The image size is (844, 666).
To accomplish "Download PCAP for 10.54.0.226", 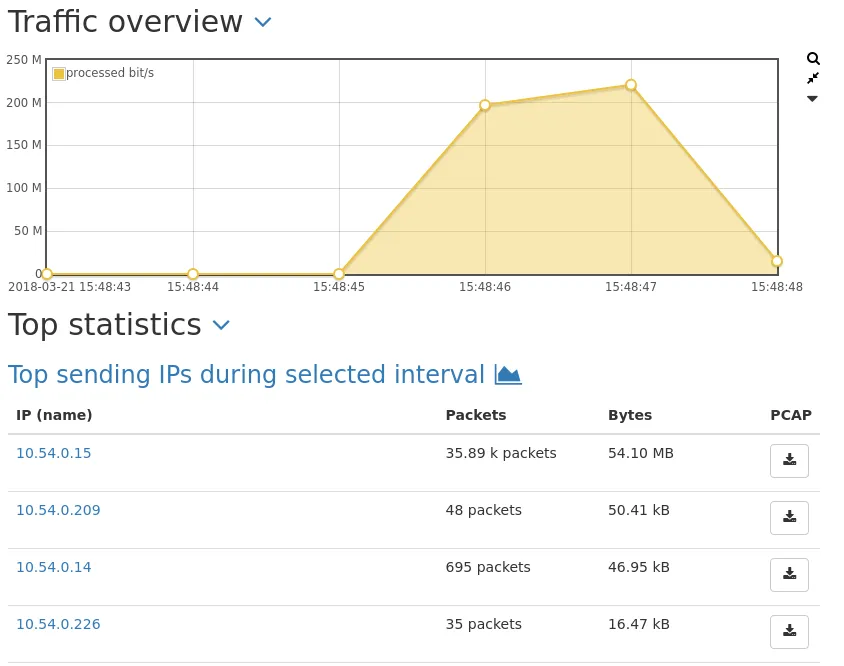I will (x=789, y=632).
